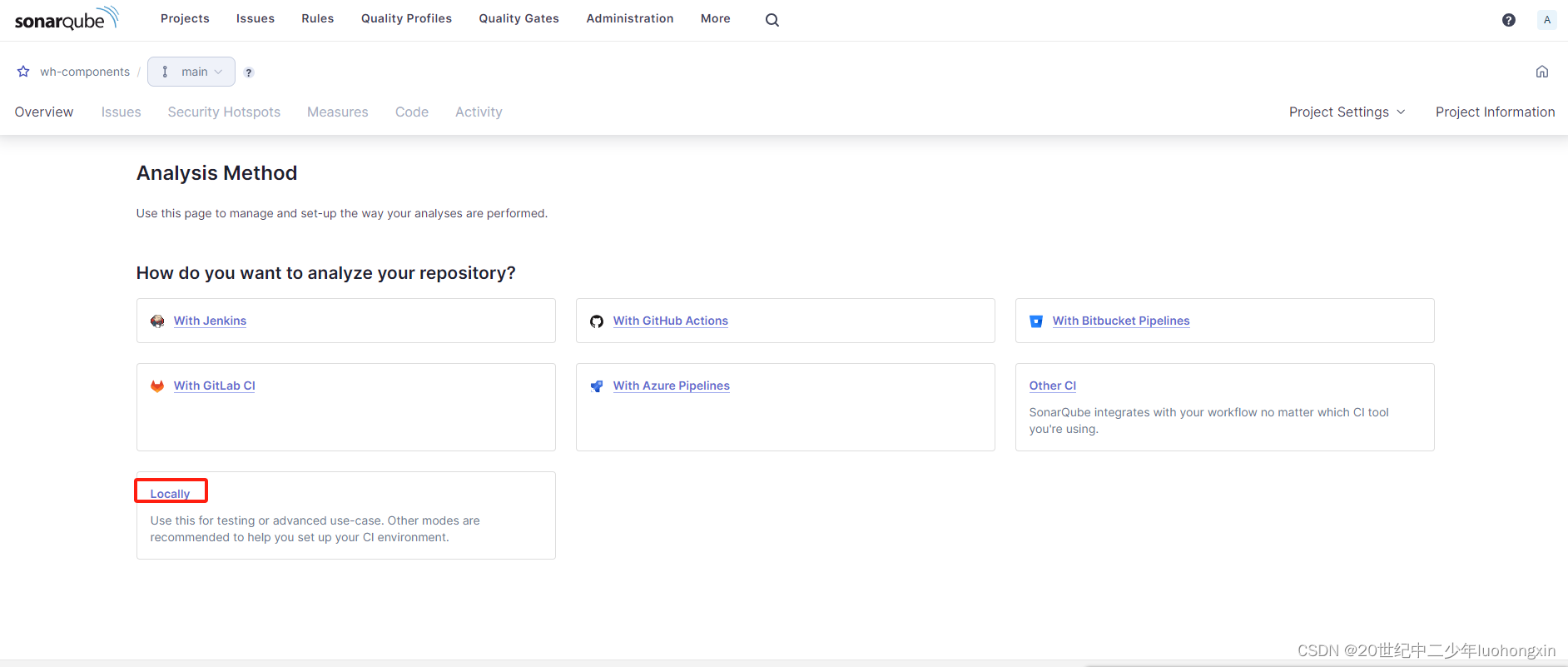The width and height of the screenshot is (1568, 667).
Task: Open the Project Settings dropdown
Action: 1347,112
